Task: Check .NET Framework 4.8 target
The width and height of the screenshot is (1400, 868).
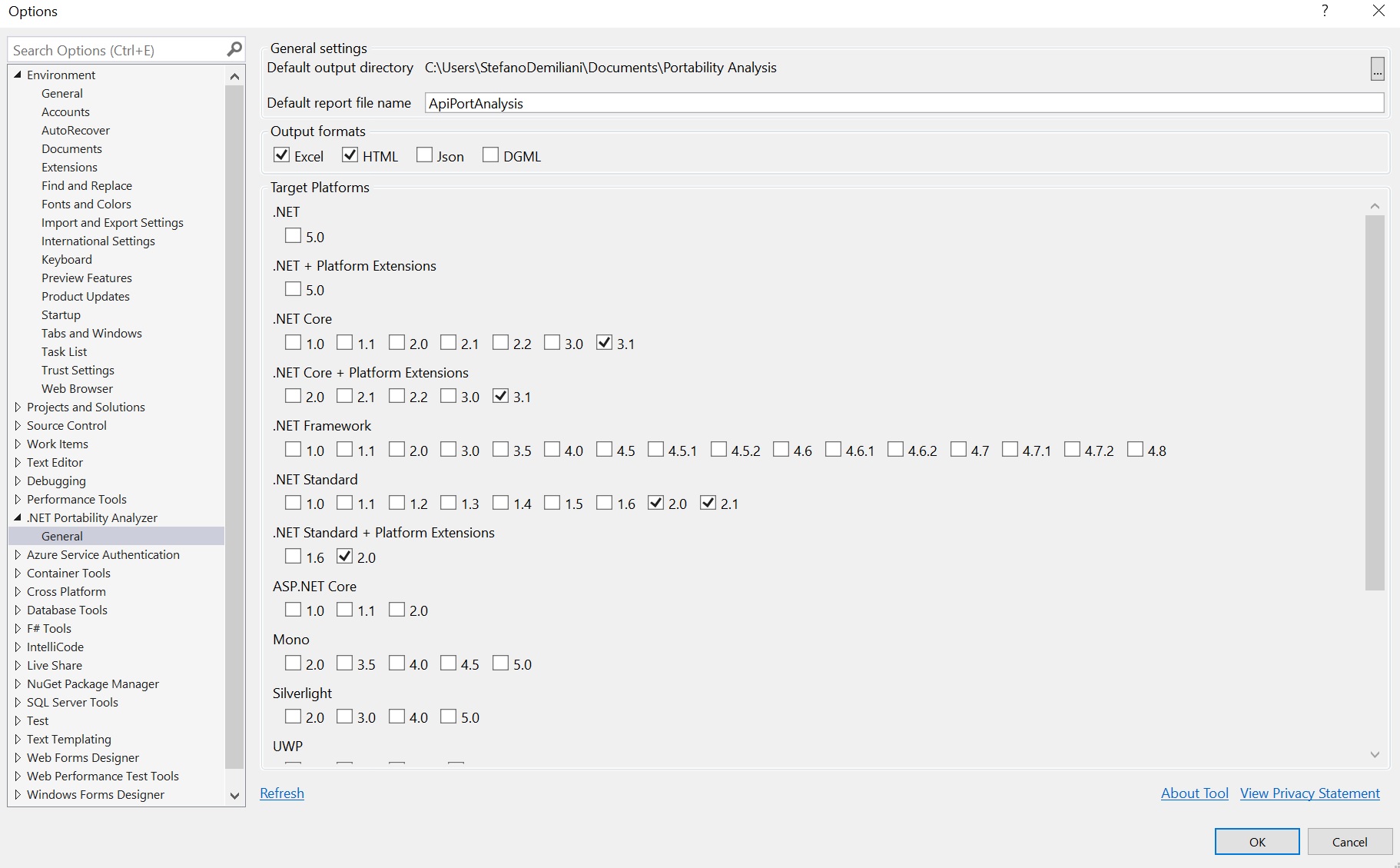Action: coord(1135,450)
